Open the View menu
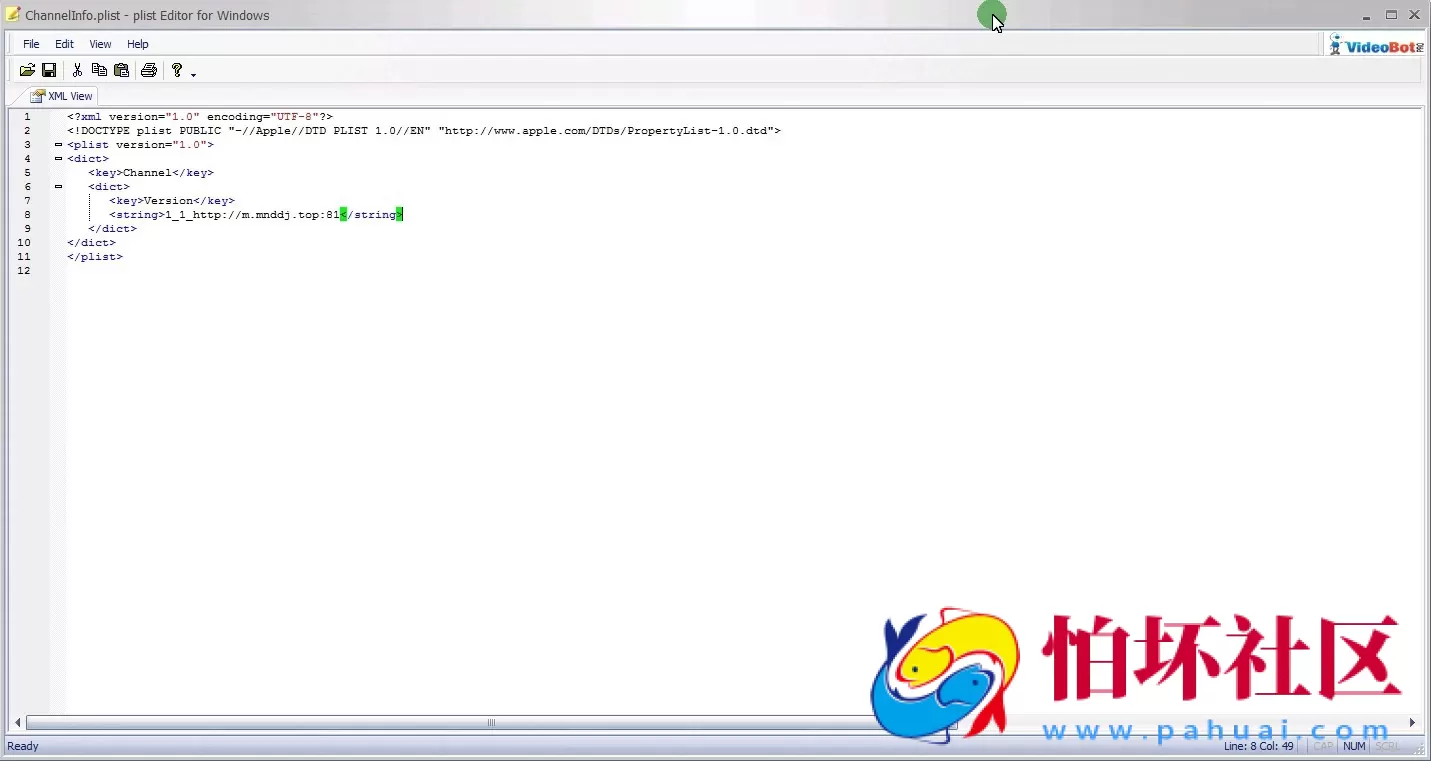This screenshot has width=1431, height=761. (100, 44)
